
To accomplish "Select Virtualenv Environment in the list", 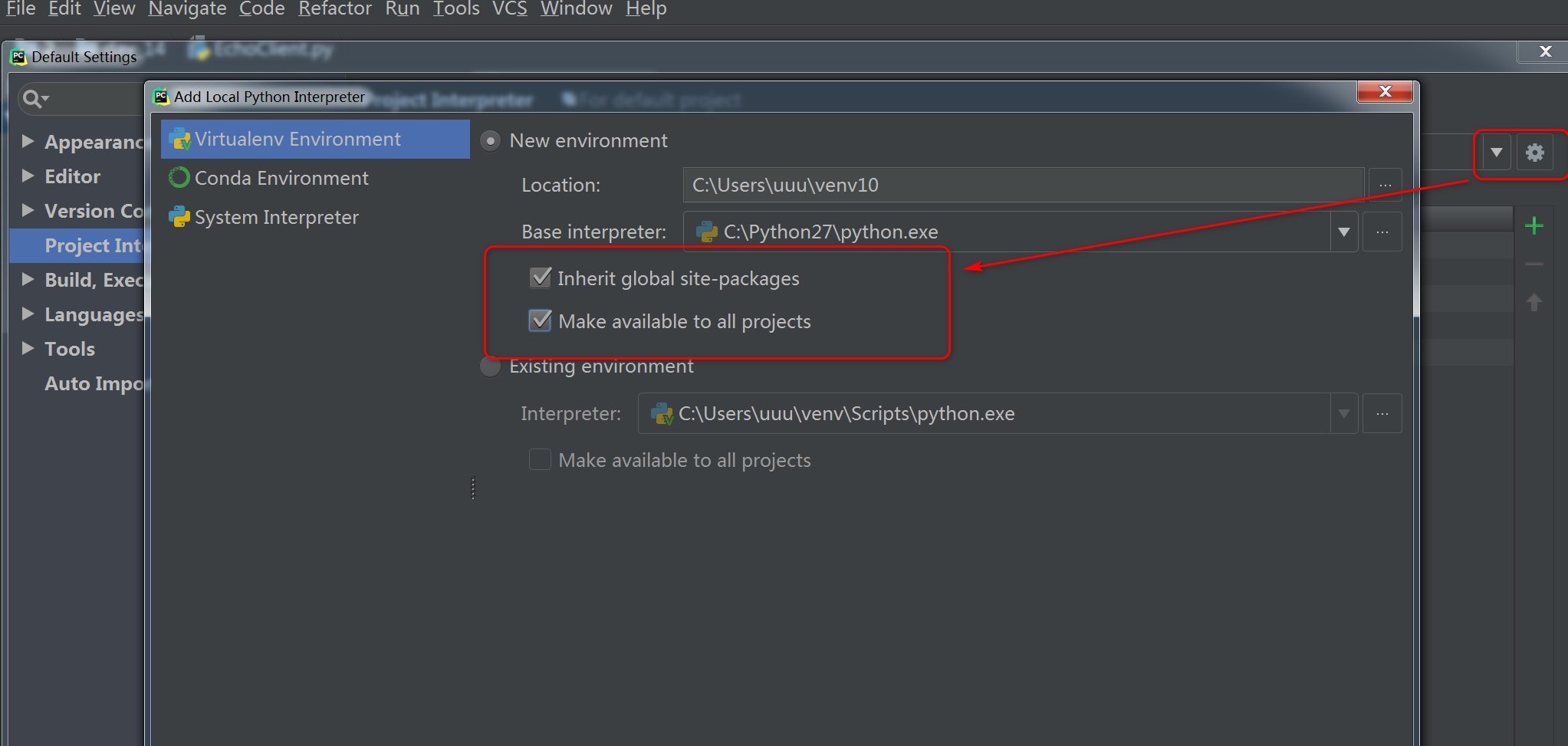I will coord(315,139).
